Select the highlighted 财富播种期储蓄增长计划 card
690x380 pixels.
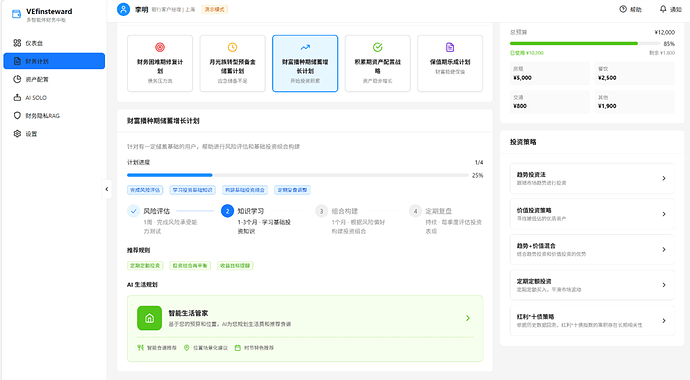pyautogui.click(x=305, y=63)
